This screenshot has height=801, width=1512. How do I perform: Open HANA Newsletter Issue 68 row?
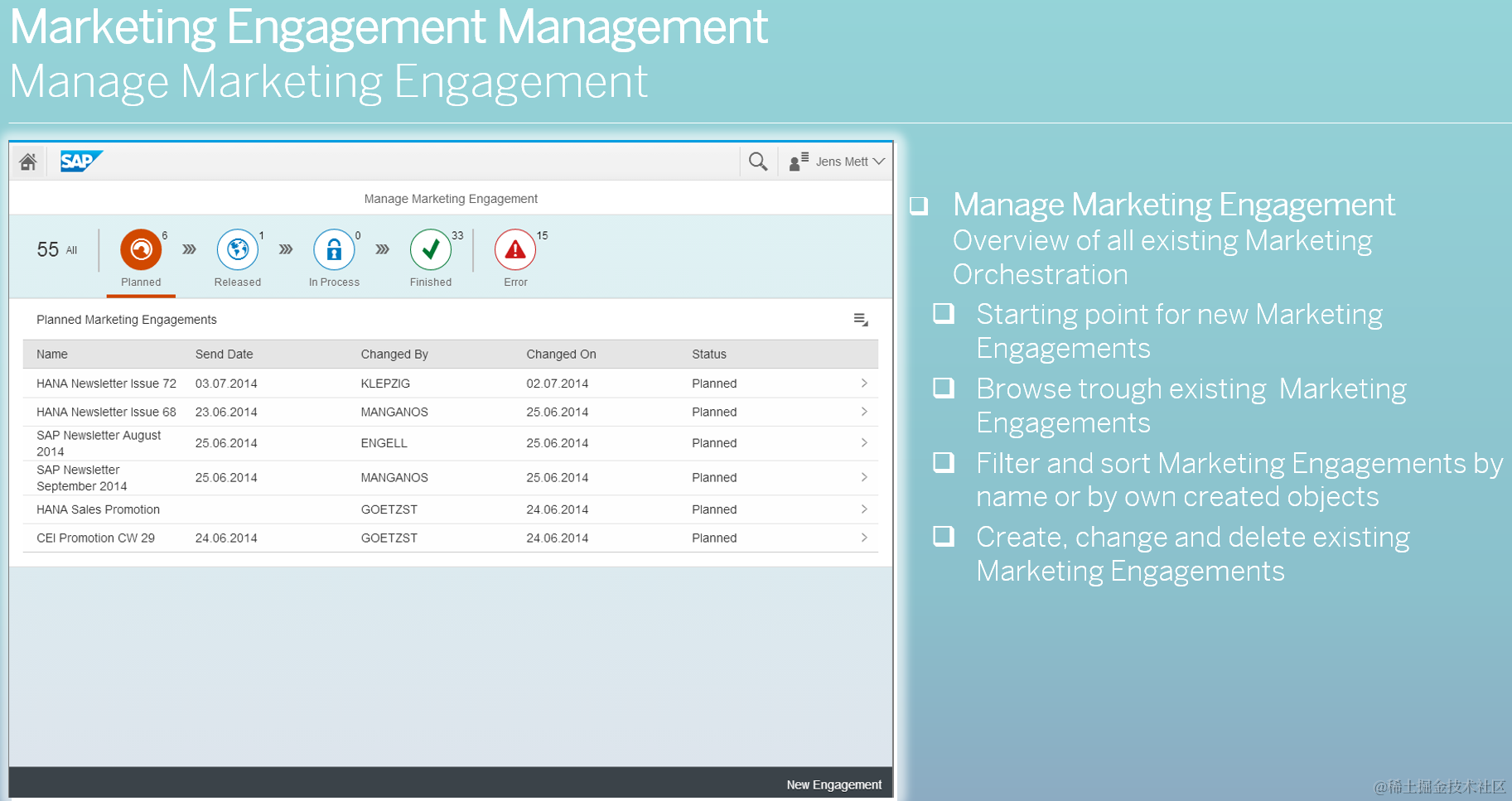click(451, 413)
